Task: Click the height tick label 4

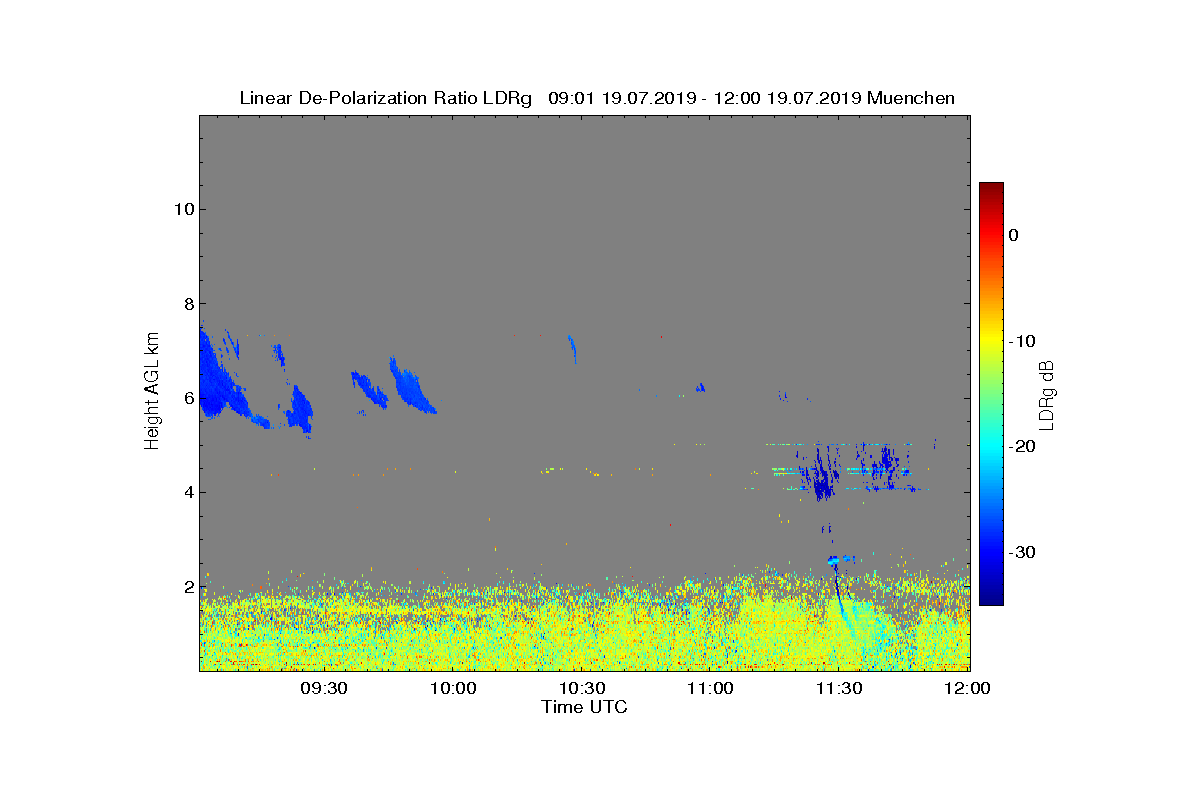Action: (187, 492)
